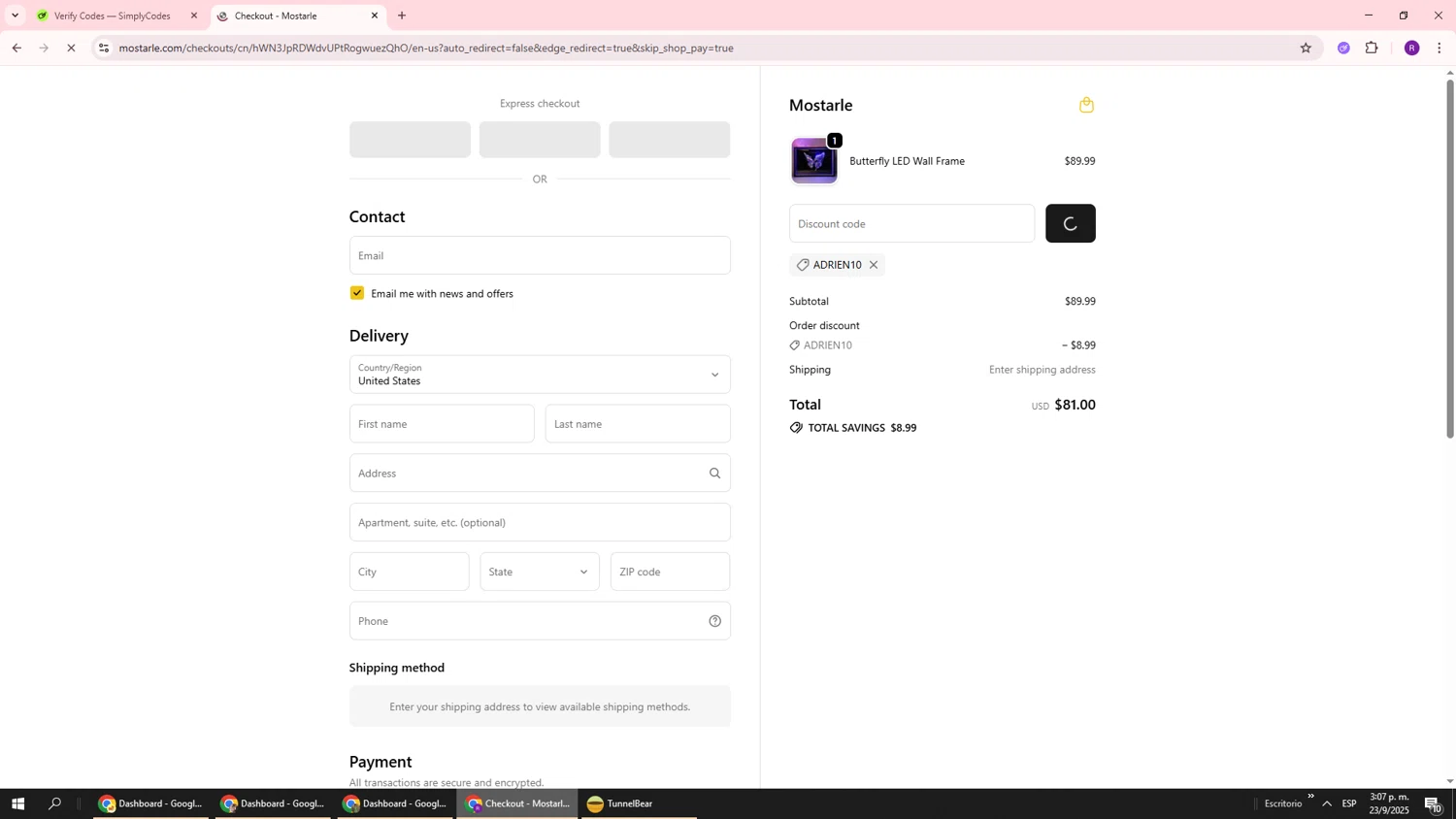Show hidden system tray icons
1456x819 pixels.
pyautogui.click(x=1327, y=803)
